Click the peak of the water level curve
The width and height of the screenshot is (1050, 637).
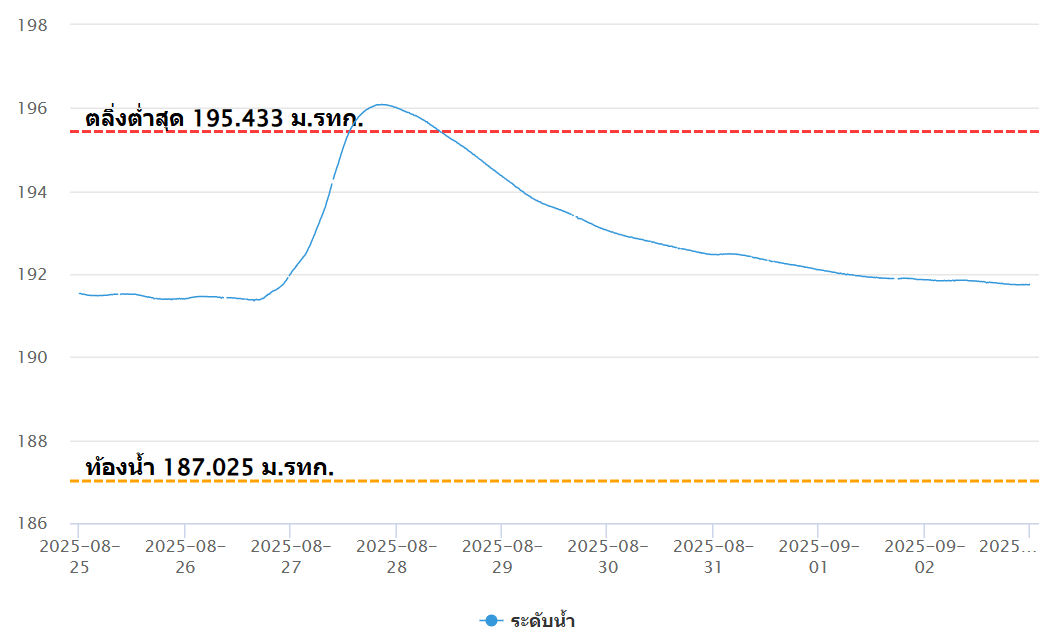(381, 104)
